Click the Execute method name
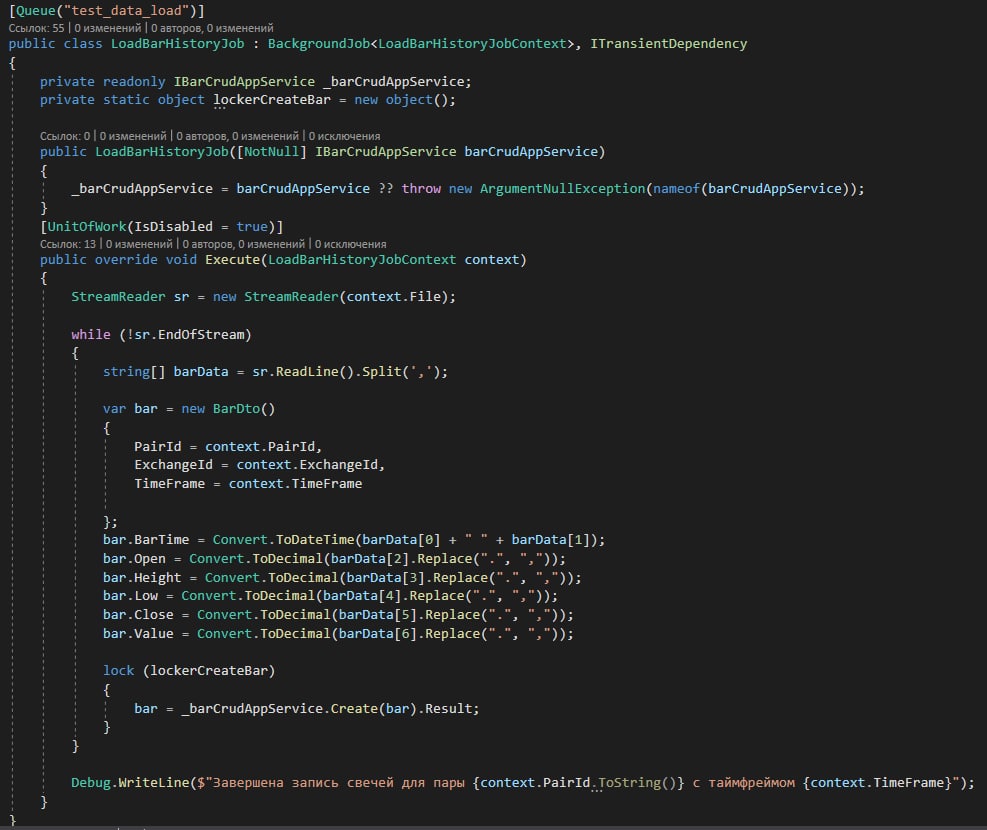This screenshot has height=830, width=987. [x=232, y=259]
